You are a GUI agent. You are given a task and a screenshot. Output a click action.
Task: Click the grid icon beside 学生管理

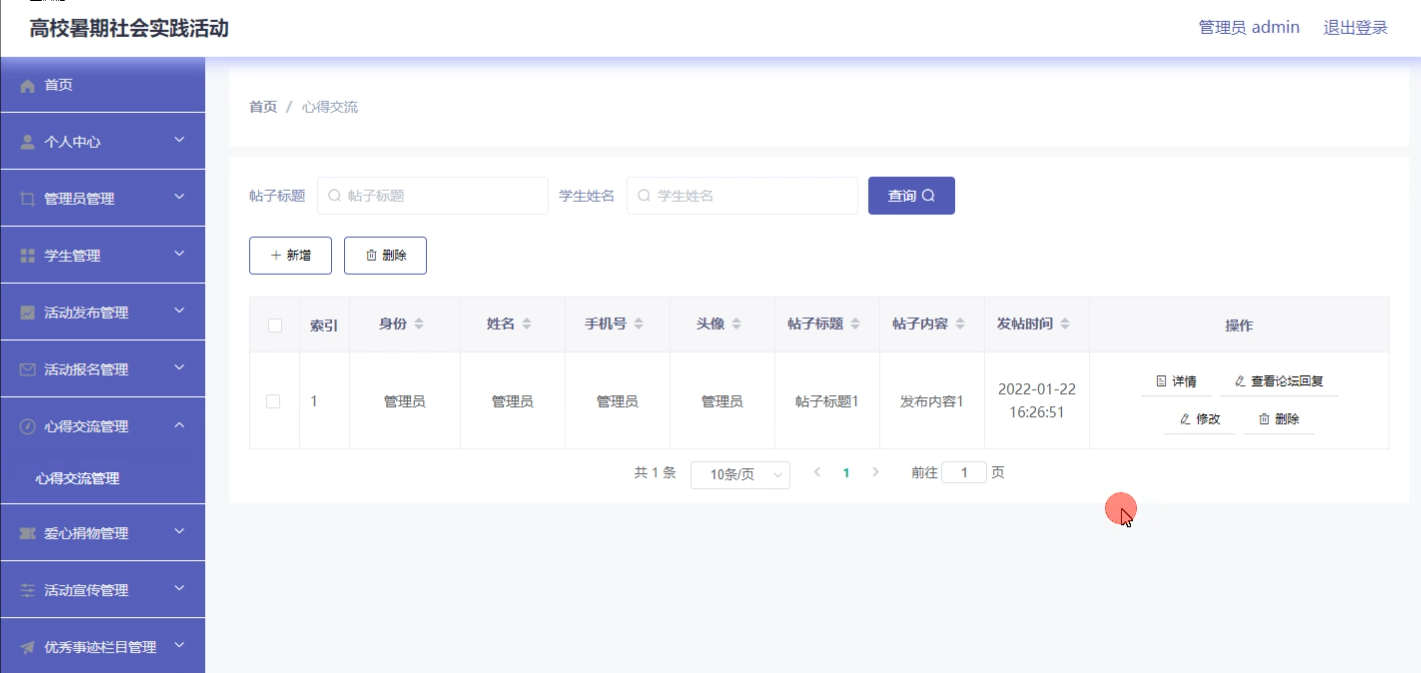click(x=28, y=256)
